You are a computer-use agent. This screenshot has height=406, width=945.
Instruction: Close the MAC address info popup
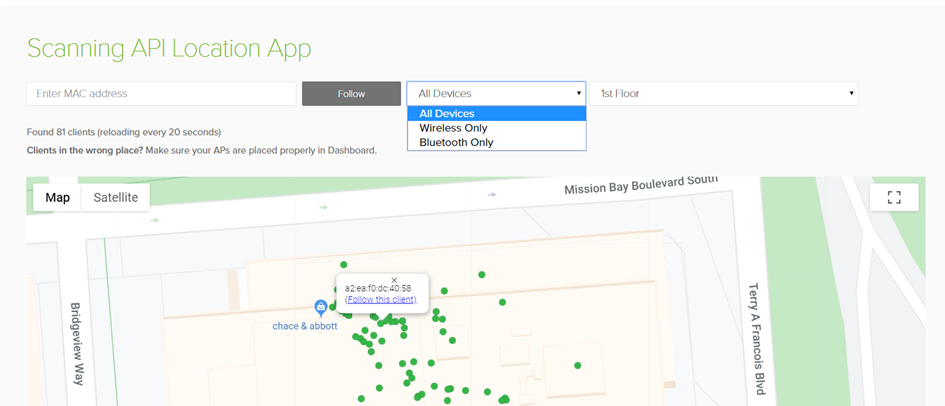[x=394, y=280]
